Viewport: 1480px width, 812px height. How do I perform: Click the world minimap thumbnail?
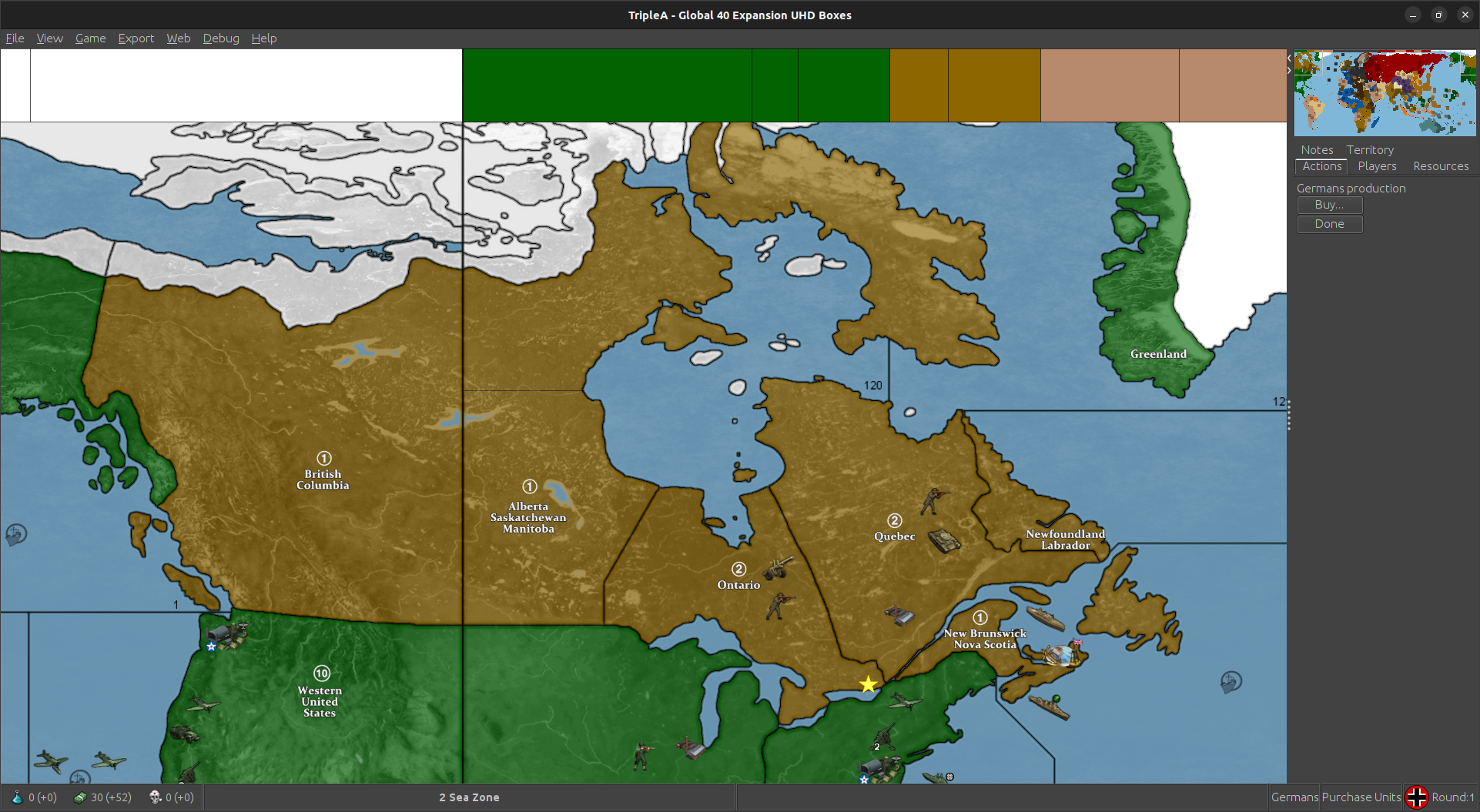pos(1385,93)
